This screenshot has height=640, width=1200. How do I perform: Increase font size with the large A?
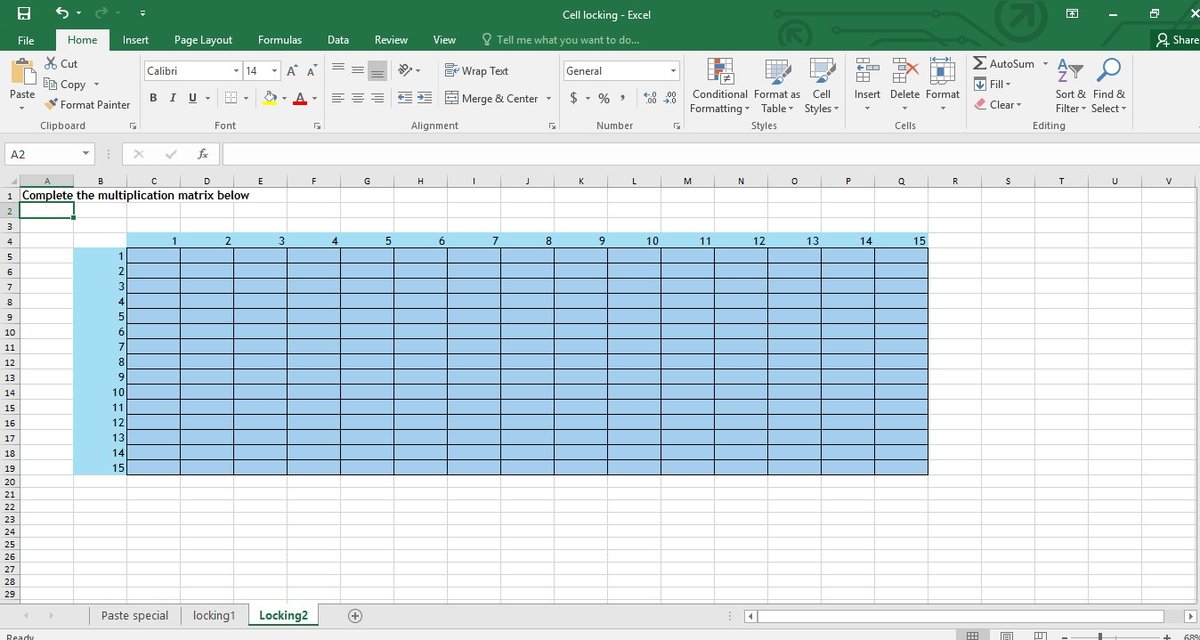(291, 71)
